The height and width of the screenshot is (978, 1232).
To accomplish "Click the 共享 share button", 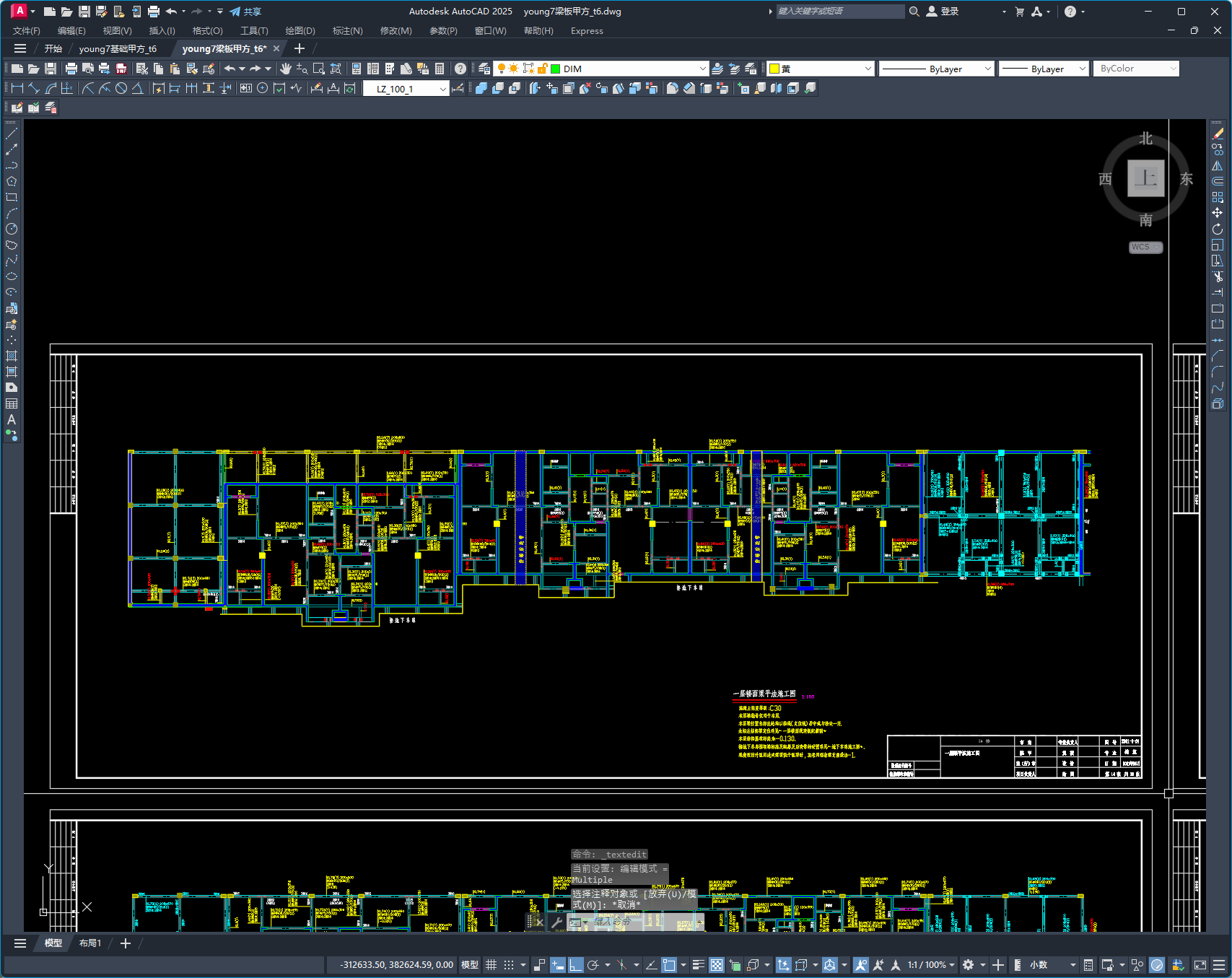I will coord(245,12).
